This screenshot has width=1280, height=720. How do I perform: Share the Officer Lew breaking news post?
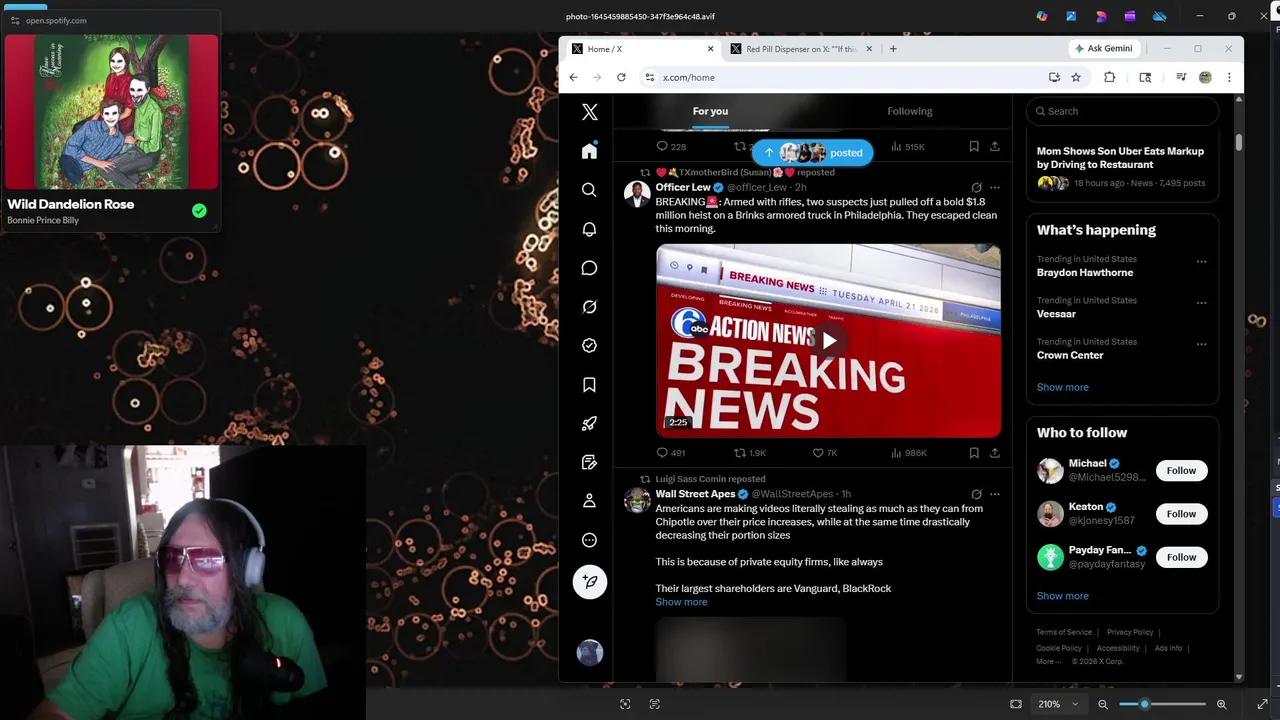(x=994, y=453)
